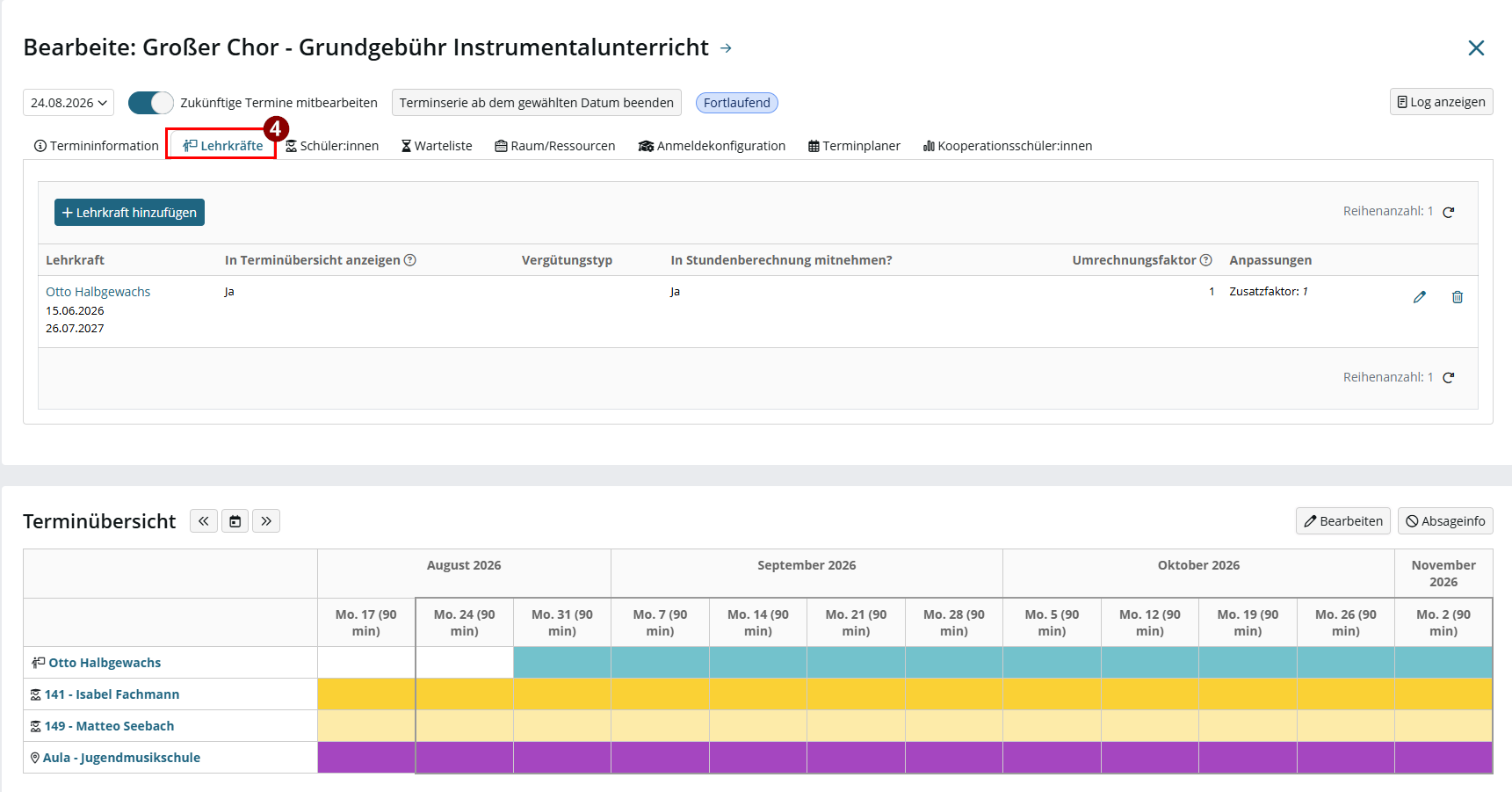Switch to the Termininformation tab

[x=97, y=146]
